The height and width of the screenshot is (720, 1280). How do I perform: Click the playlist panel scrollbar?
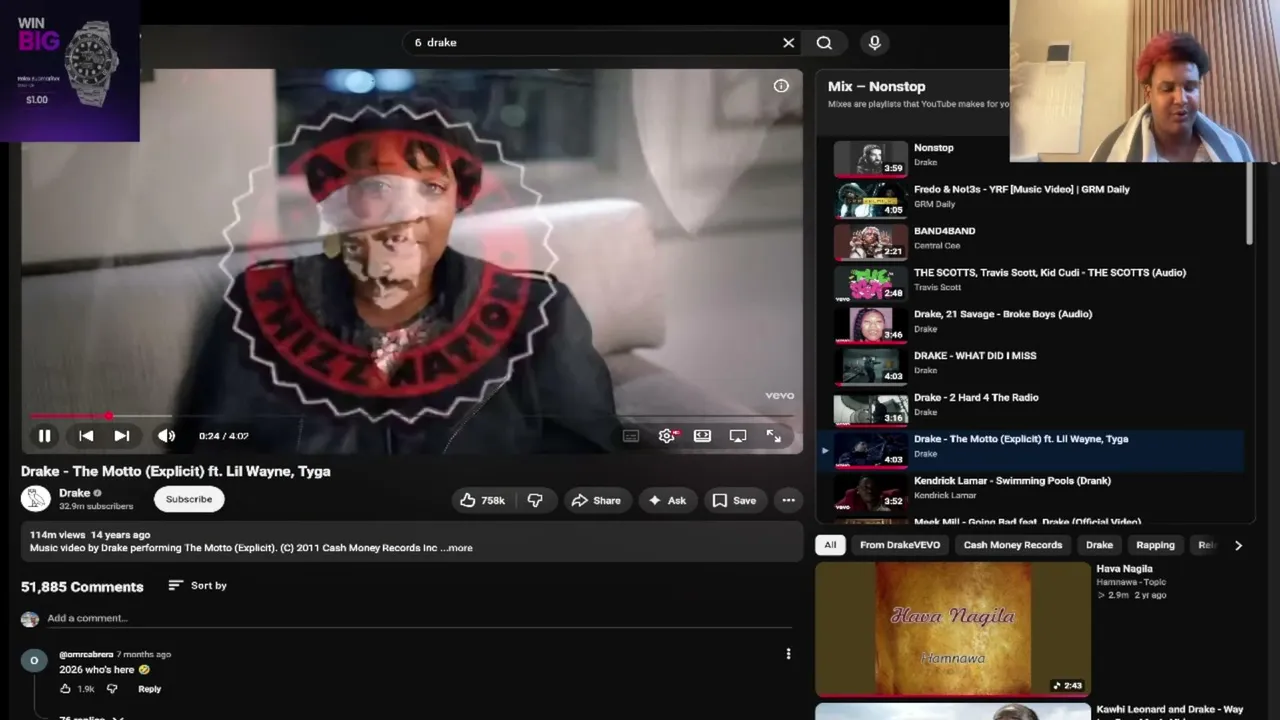coord(1249,203)
